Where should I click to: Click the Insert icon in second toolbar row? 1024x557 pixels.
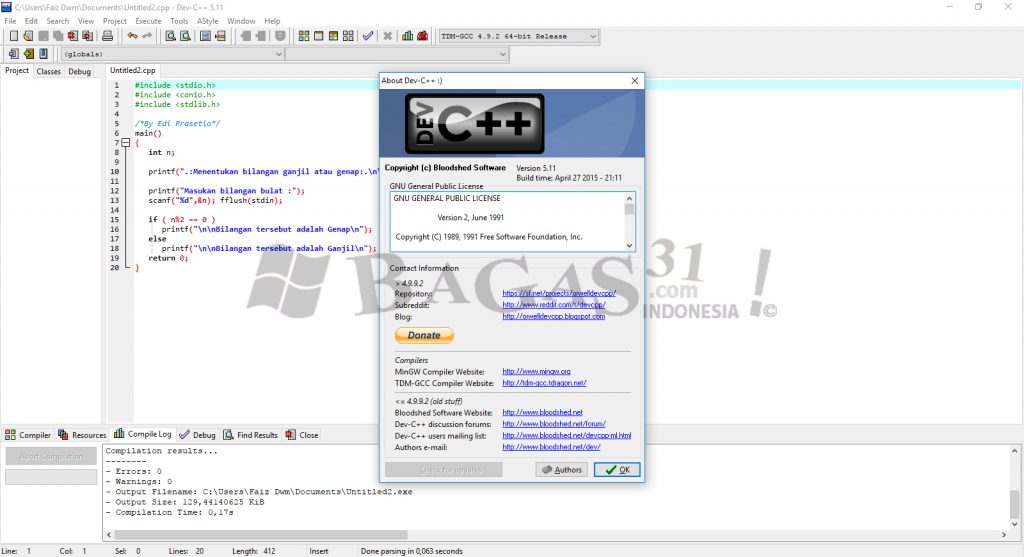click(x=13, y=54)
